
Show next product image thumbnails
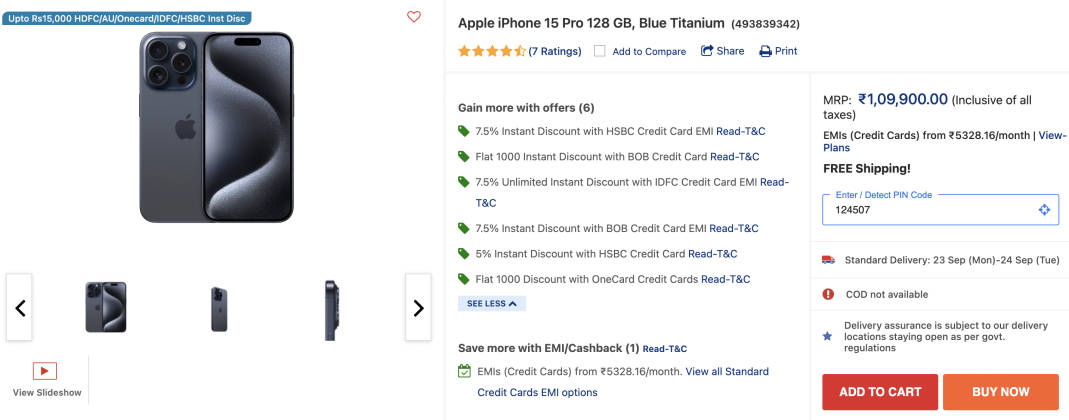tap(418, 308)
